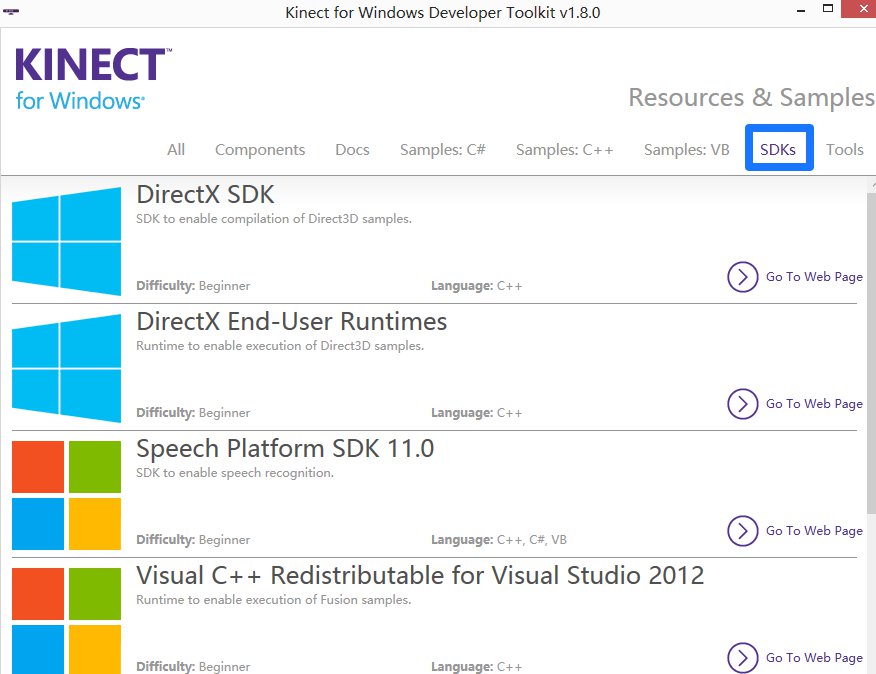
Task: Click the vertical scrollbar thumb
Action: [872, 352]
